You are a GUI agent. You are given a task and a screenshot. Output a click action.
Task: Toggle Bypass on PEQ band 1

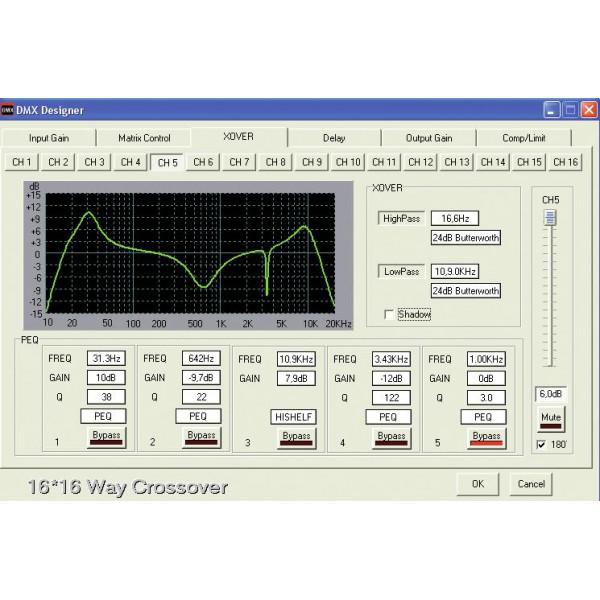coord(103,437)
